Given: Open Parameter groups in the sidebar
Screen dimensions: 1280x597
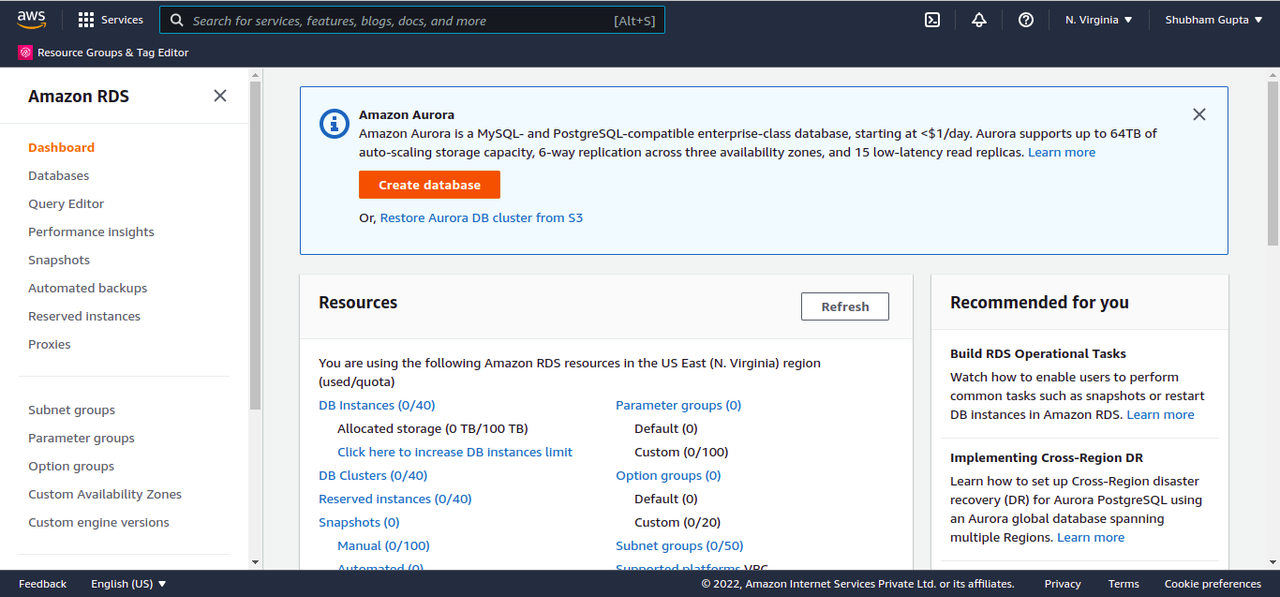Looking at the screenshot, I should click(81, 437).
